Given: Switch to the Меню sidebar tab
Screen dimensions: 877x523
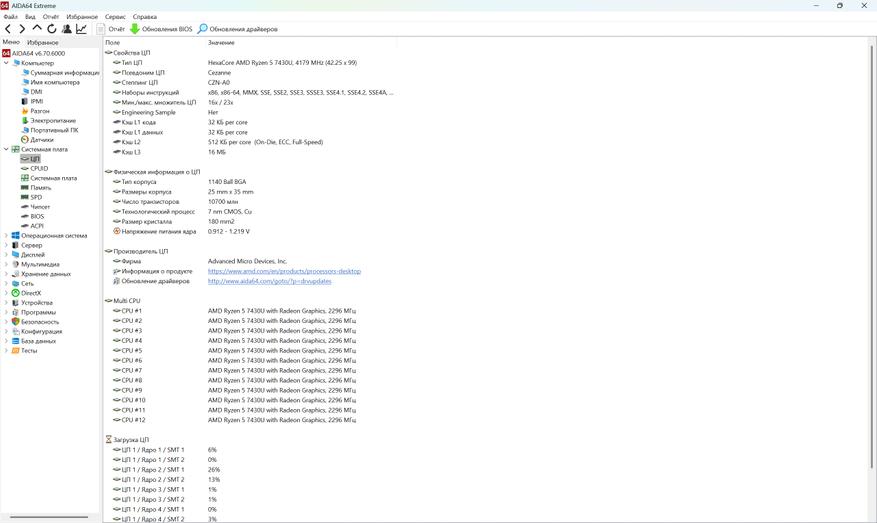Looking at the screenshot, I should (x=11, y=42).
